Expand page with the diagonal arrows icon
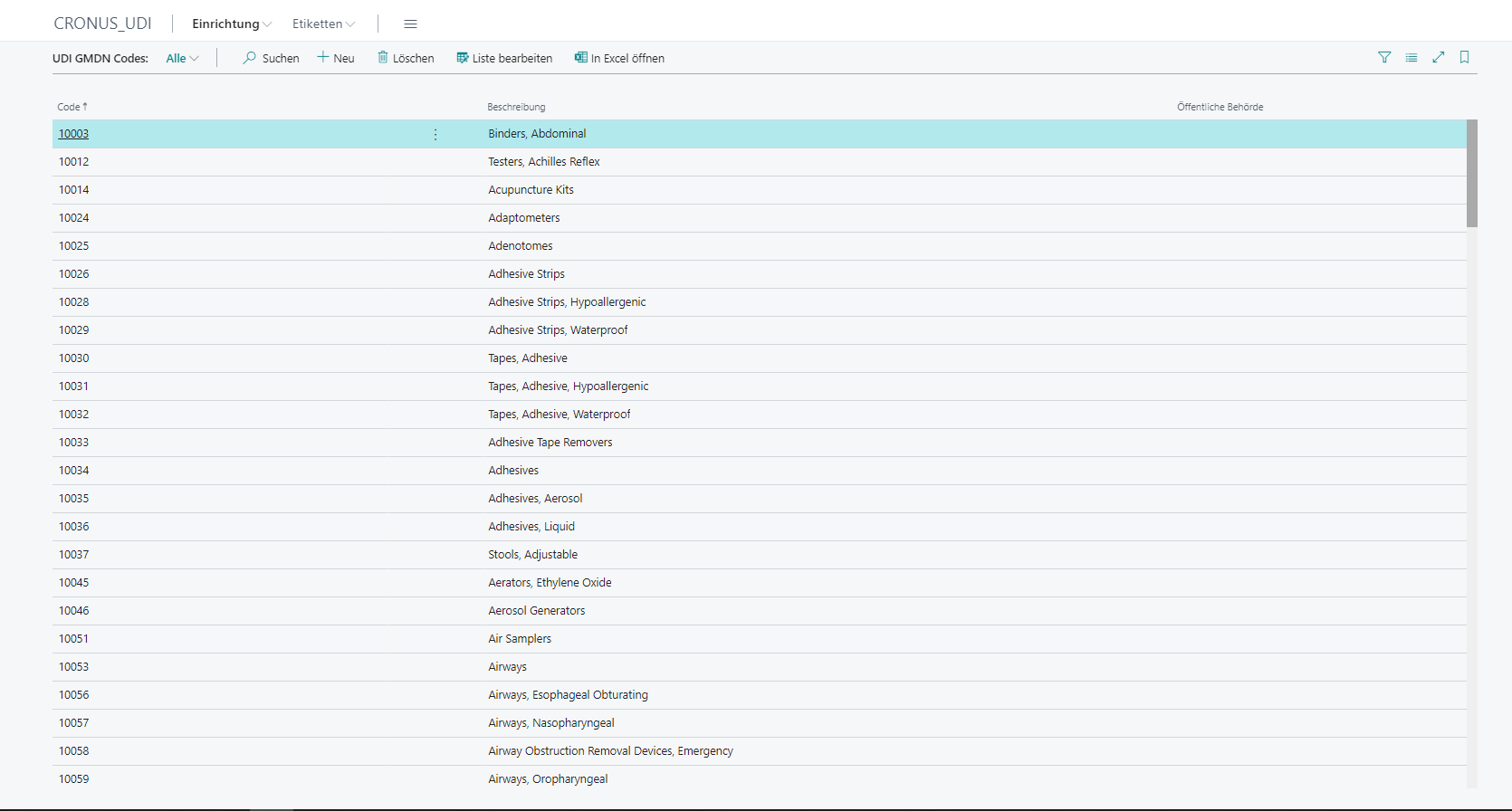 click(1438, 58)
